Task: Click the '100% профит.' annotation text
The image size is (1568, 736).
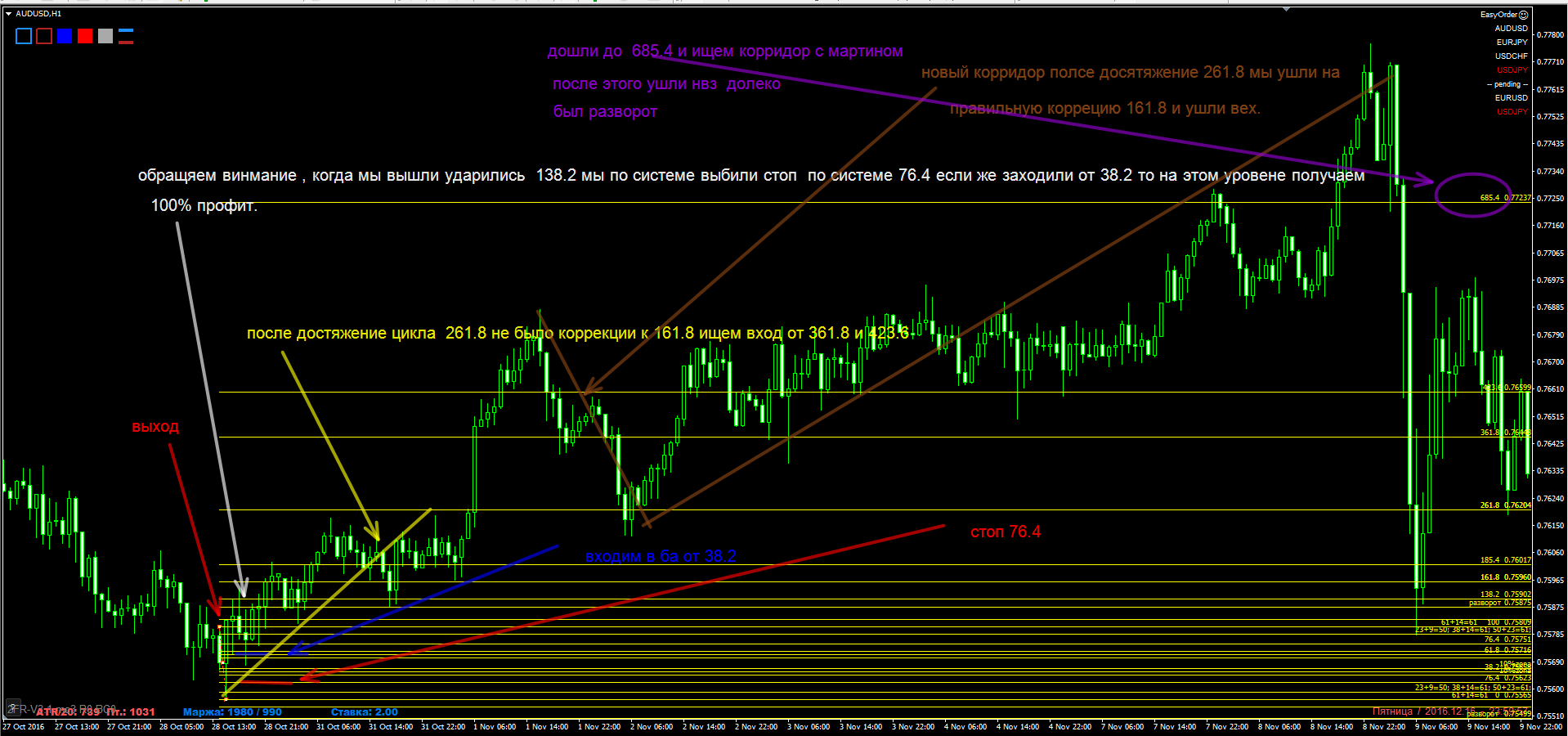Action: click(204, 205)
